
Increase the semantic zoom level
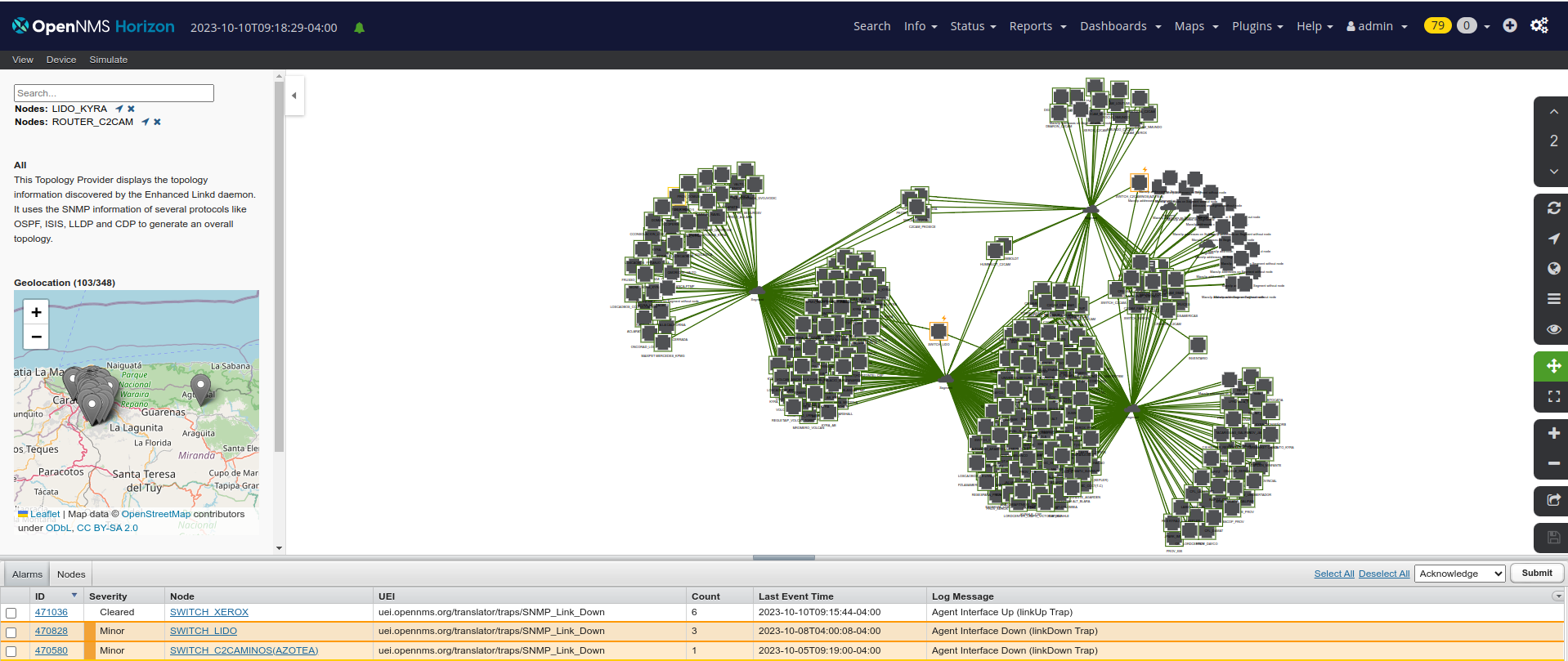point(1553,112)
